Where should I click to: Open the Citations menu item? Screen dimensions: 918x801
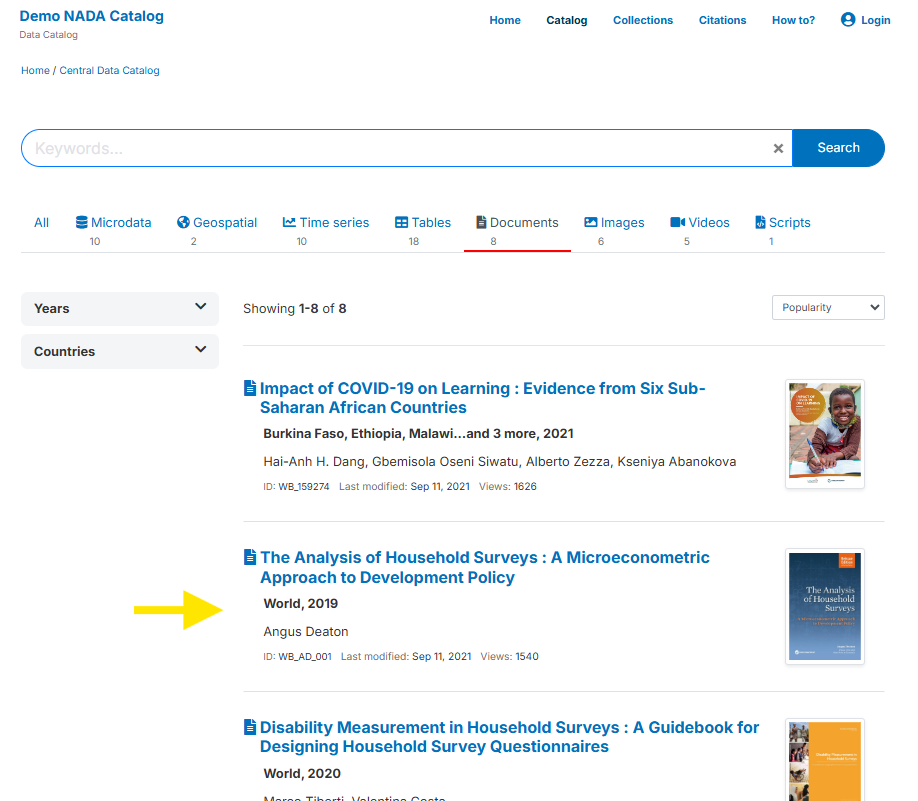point(722,20)
